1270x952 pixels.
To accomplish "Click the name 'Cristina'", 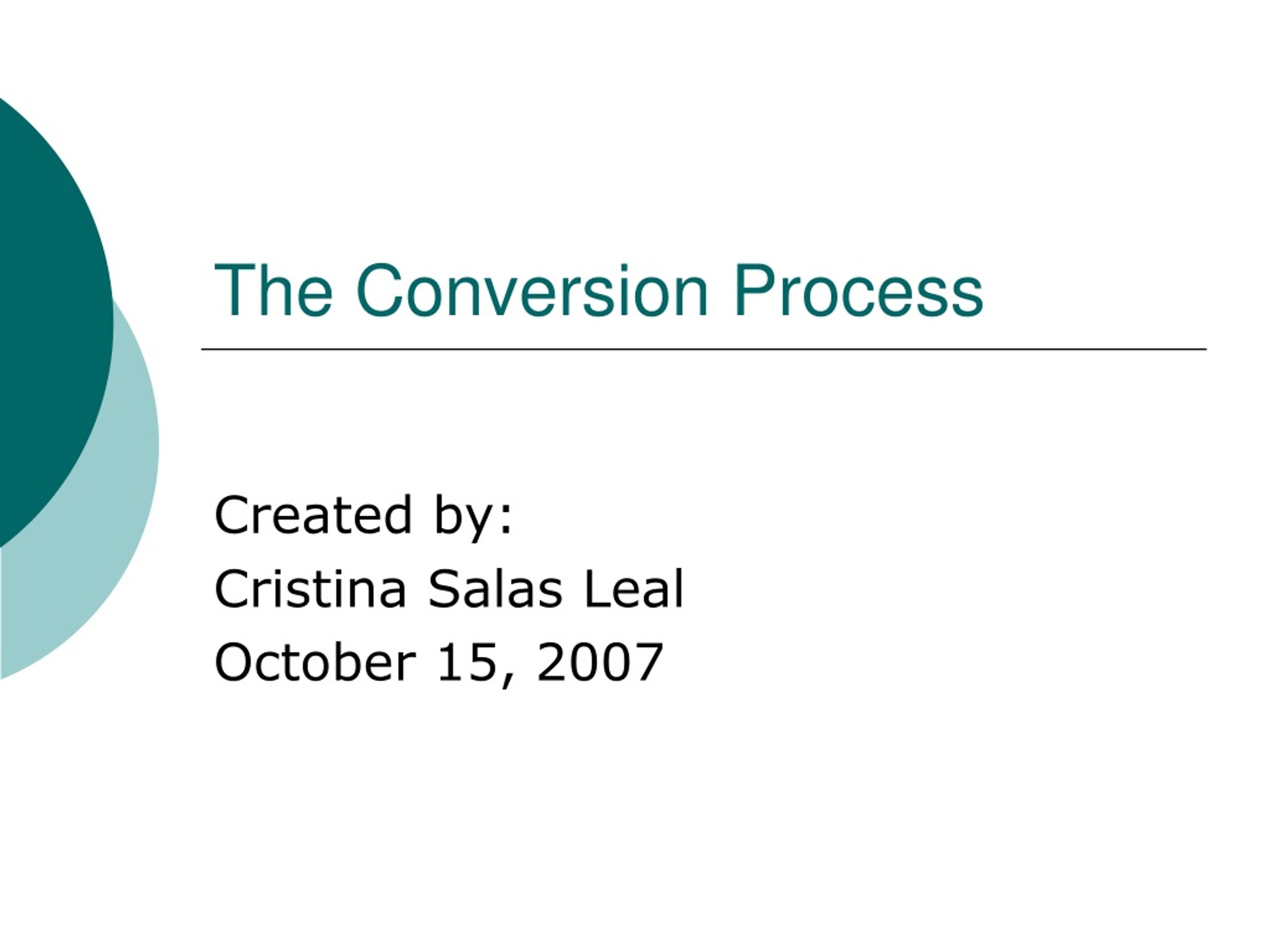I will 311,589.
